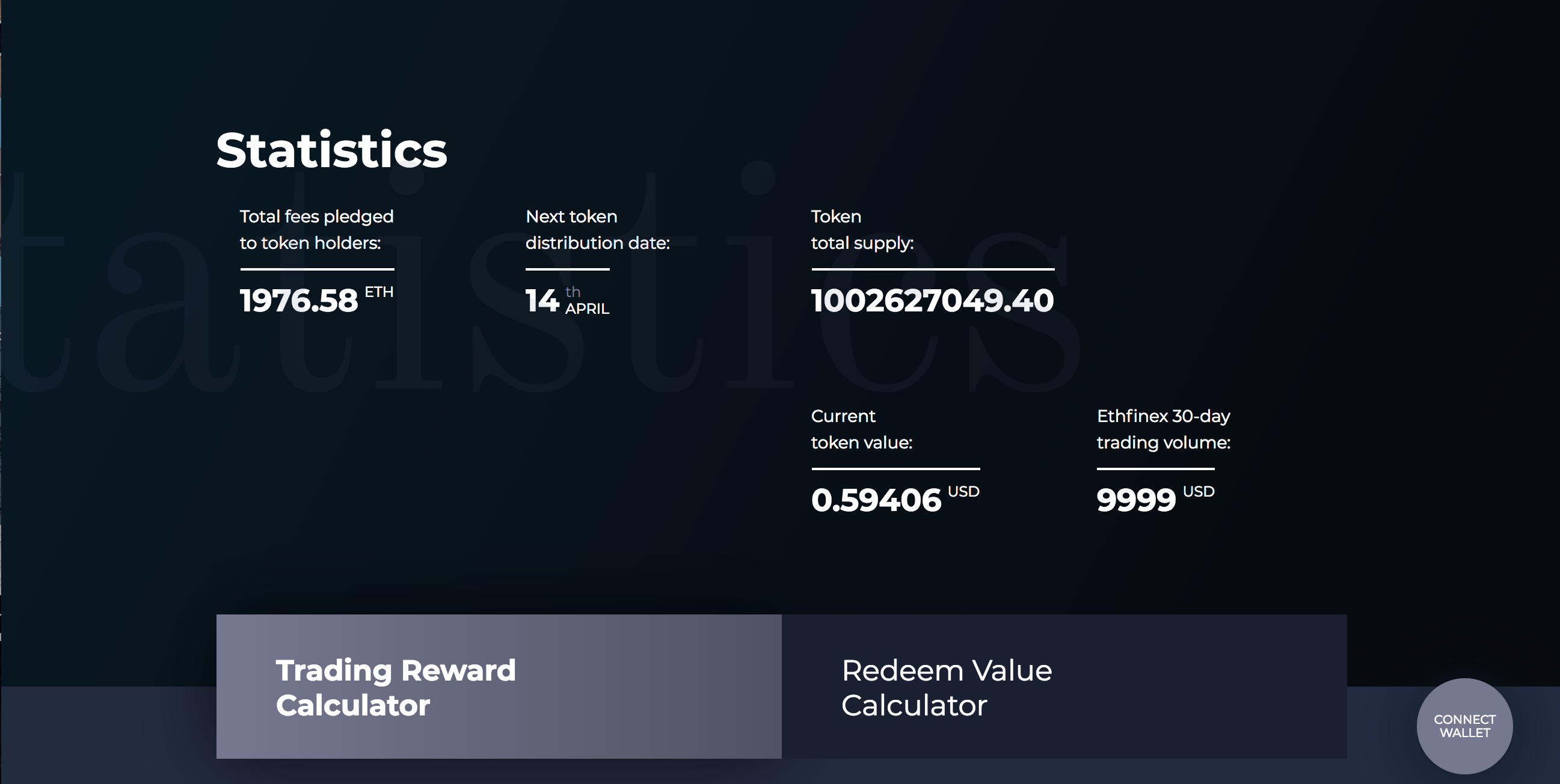Click the token total supply number 1002627049.40
The height and width of the screenshot is (784, 1560).
click(x=932, y=300)
